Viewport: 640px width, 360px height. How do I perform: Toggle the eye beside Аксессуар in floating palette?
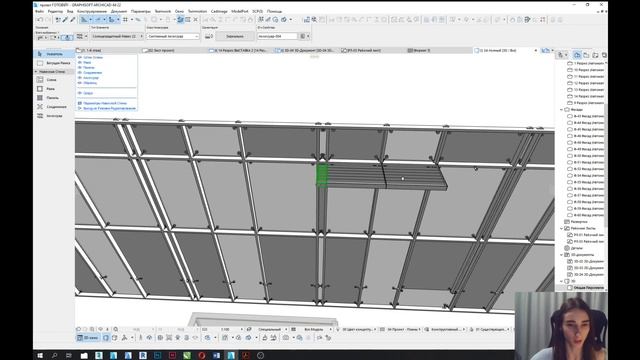pos(80,78)
